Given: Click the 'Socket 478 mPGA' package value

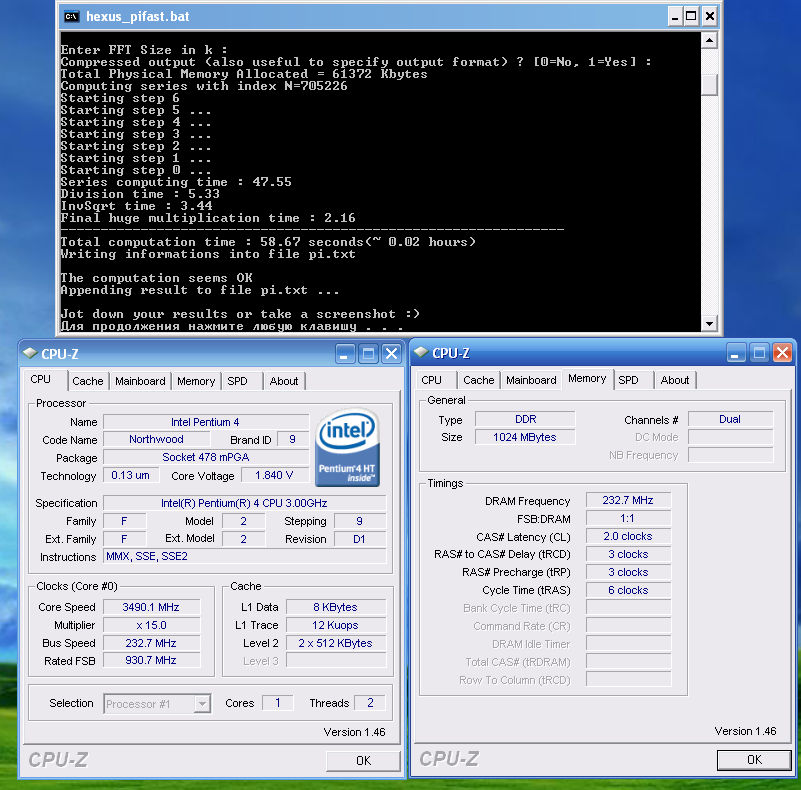Looking at the screenshot, I should coord(206,457).
